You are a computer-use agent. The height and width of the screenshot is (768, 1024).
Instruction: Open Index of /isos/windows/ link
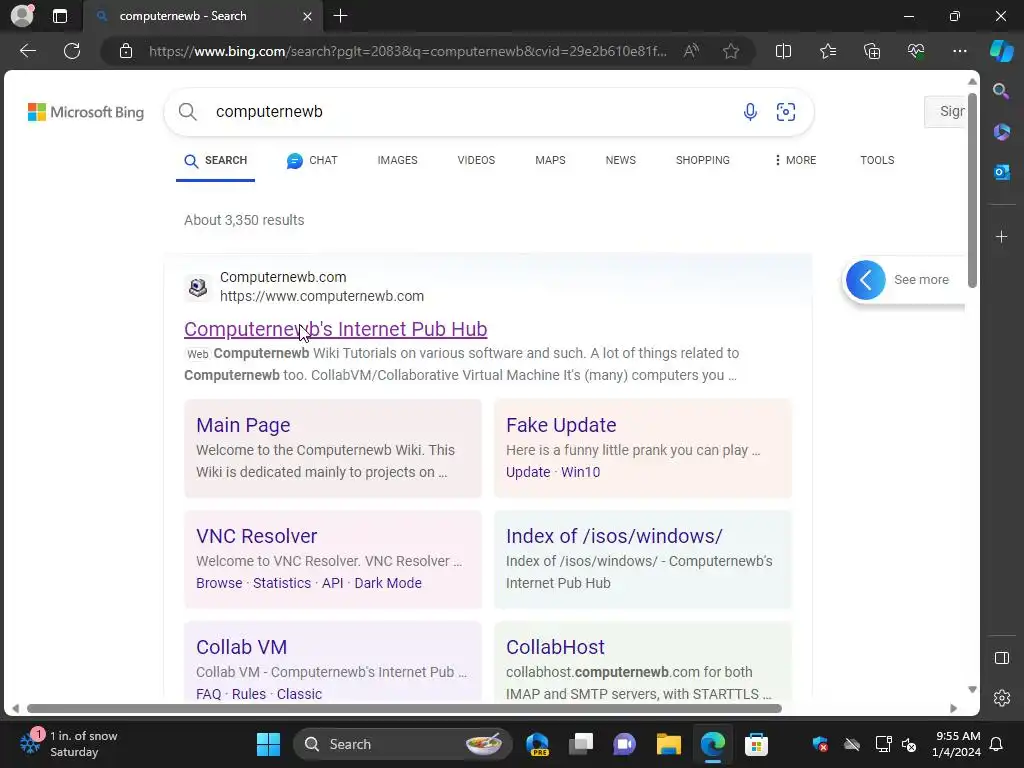coord(614,536)
